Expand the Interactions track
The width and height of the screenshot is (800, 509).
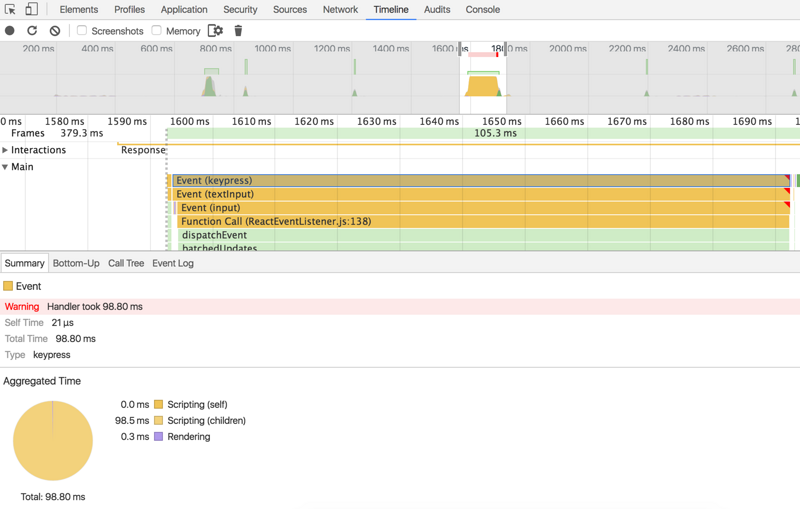(5, 150)
